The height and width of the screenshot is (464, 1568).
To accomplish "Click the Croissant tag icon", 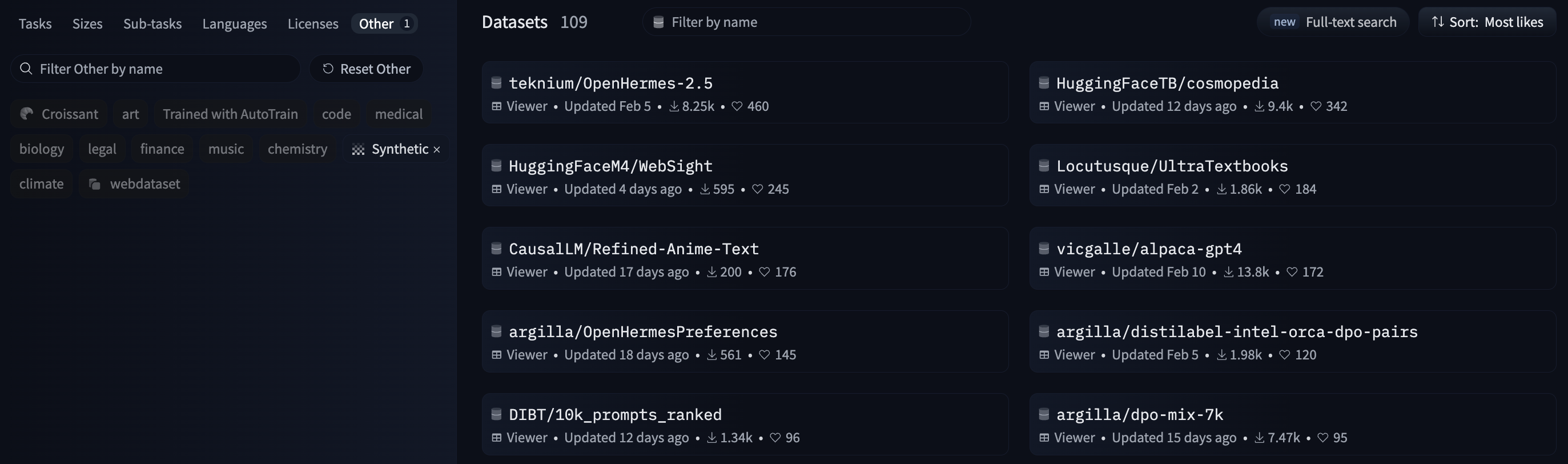I will pyautogui.click(x=27, y=114).
